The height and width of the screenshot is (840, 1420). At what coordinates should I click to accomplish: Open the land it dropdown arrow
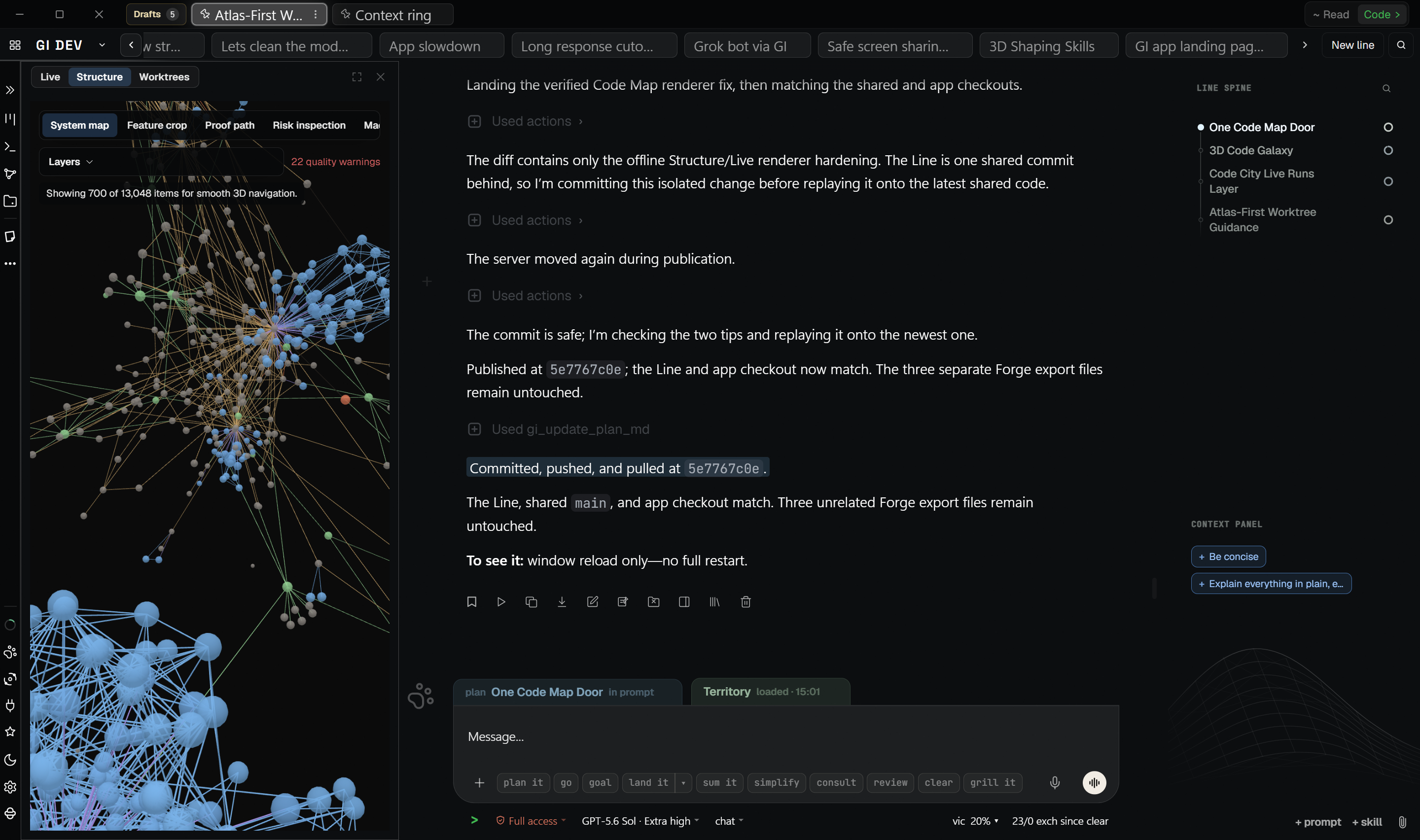point(683,783)
